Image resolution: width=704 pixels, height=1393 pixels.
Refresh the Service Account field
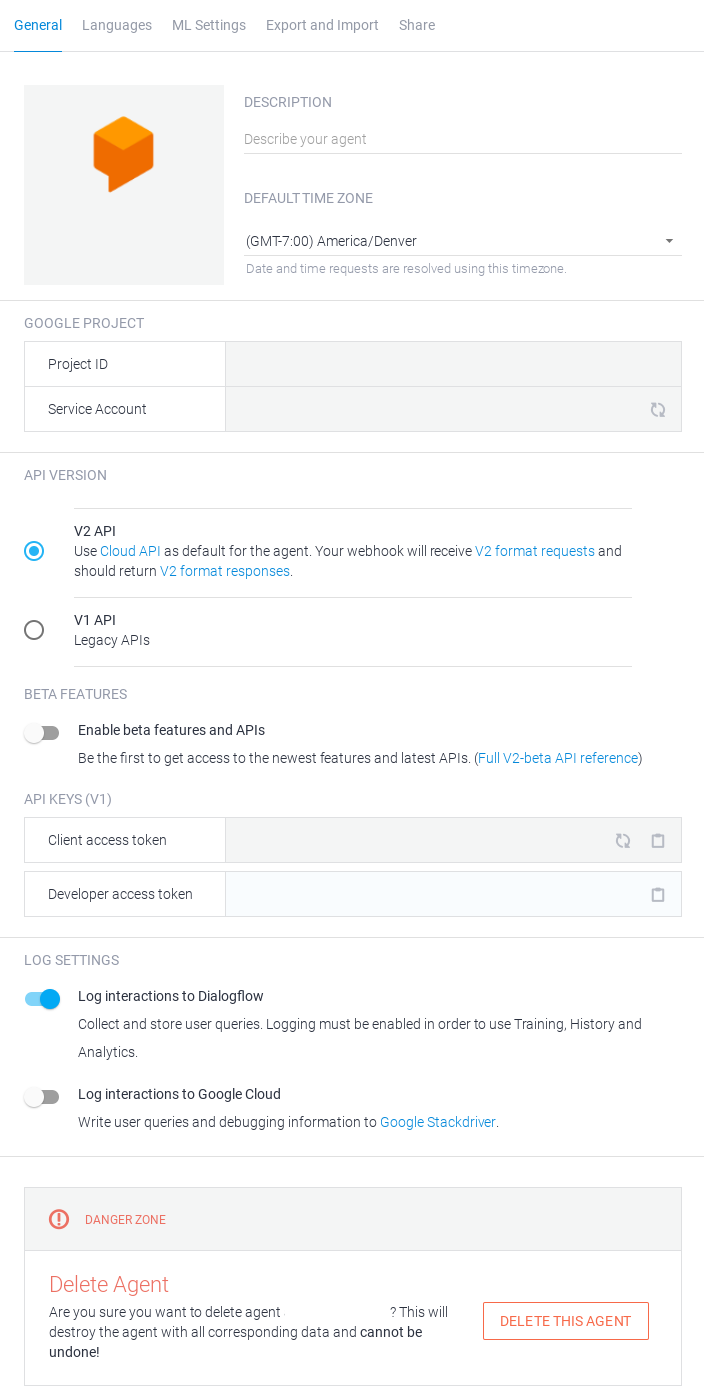[x=657, y=409]
